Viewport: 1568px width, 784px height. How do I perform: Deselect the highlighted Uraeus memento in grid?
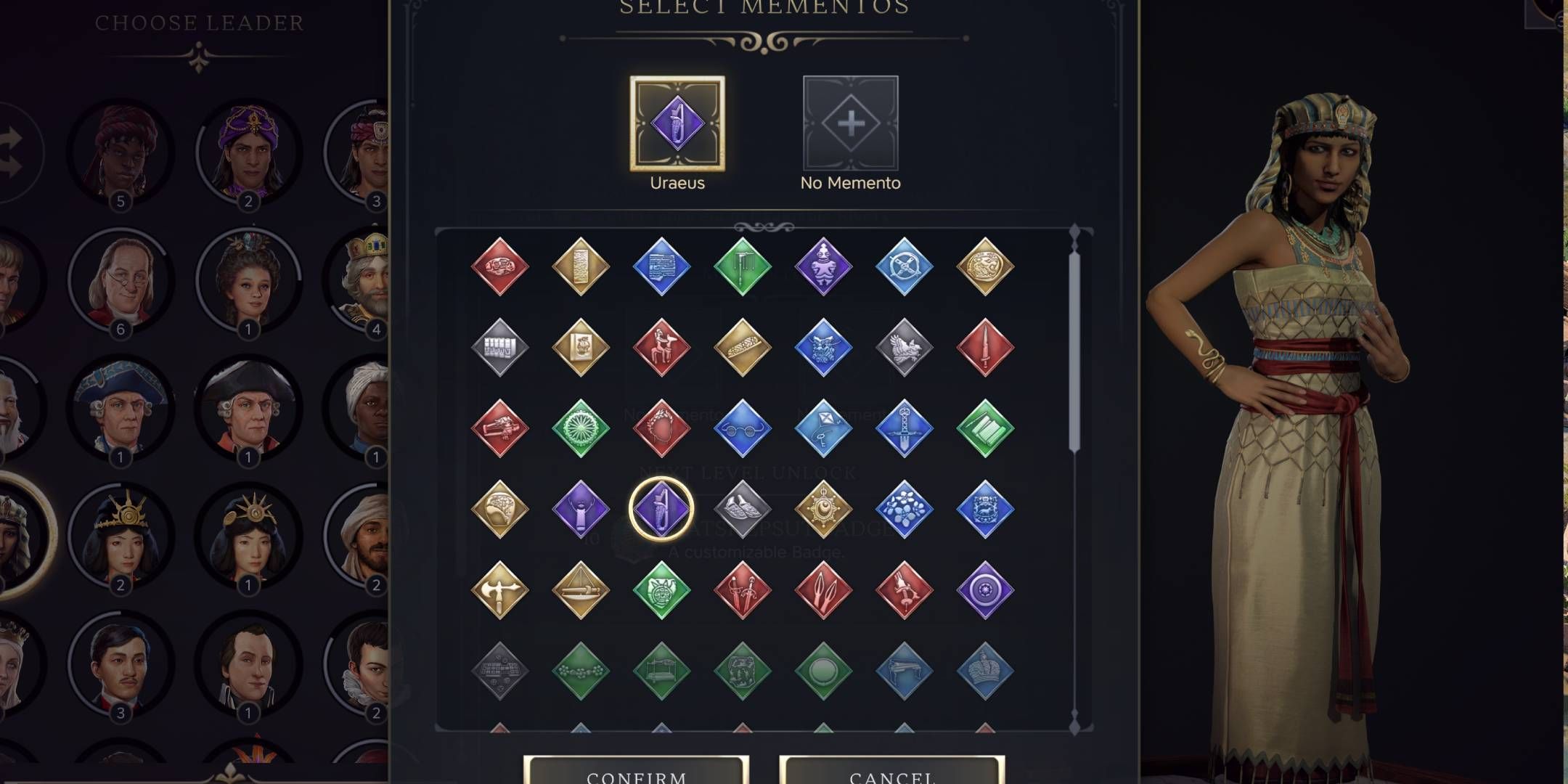[x=661, y=509]
